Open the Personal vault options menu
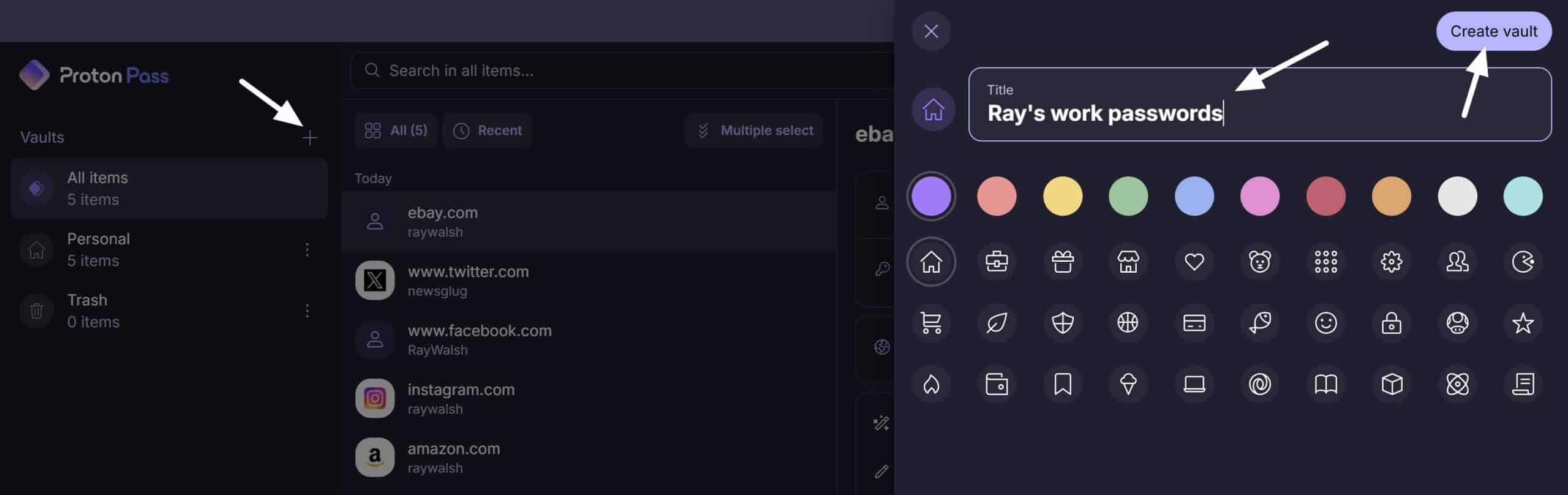This screenshot has height=495, width=1568. click(x=307, y=250)
